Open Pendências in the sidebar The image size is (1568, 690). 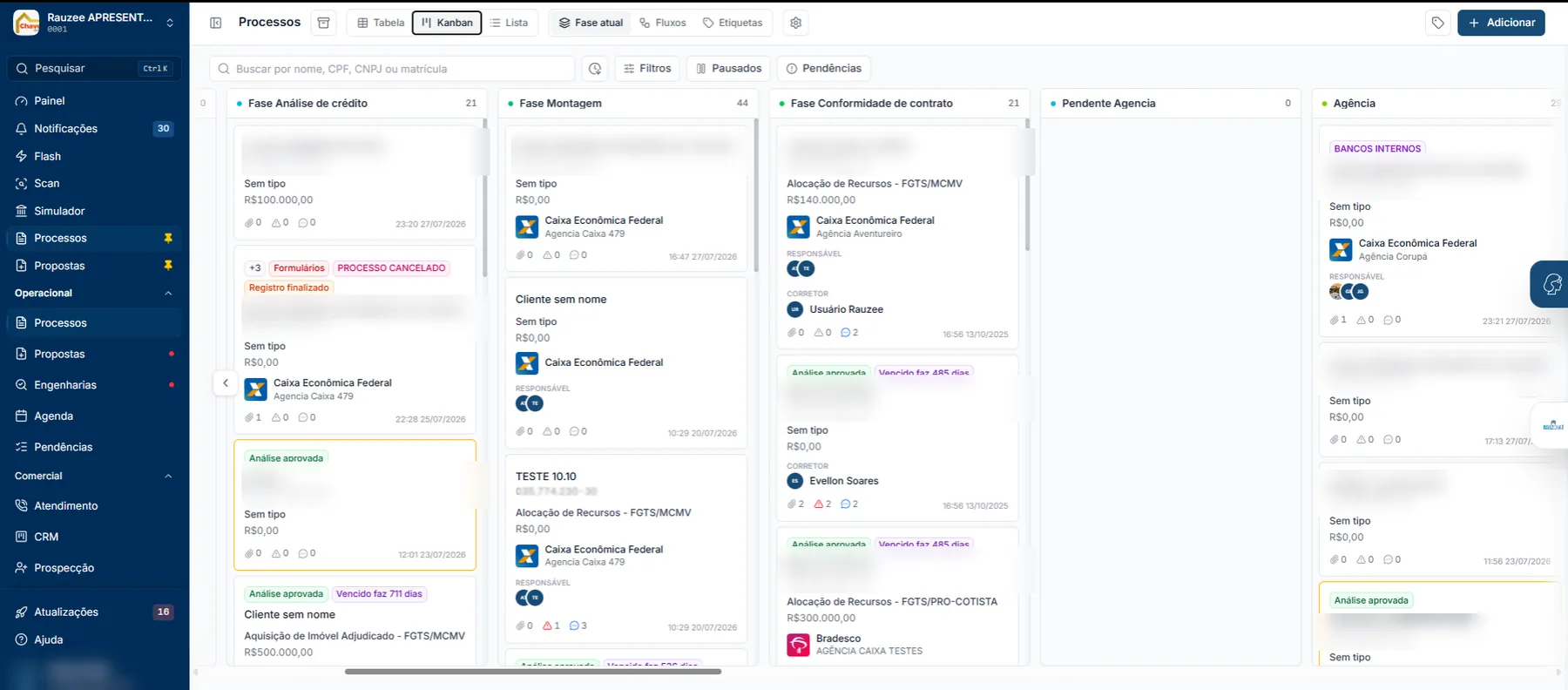94,447
